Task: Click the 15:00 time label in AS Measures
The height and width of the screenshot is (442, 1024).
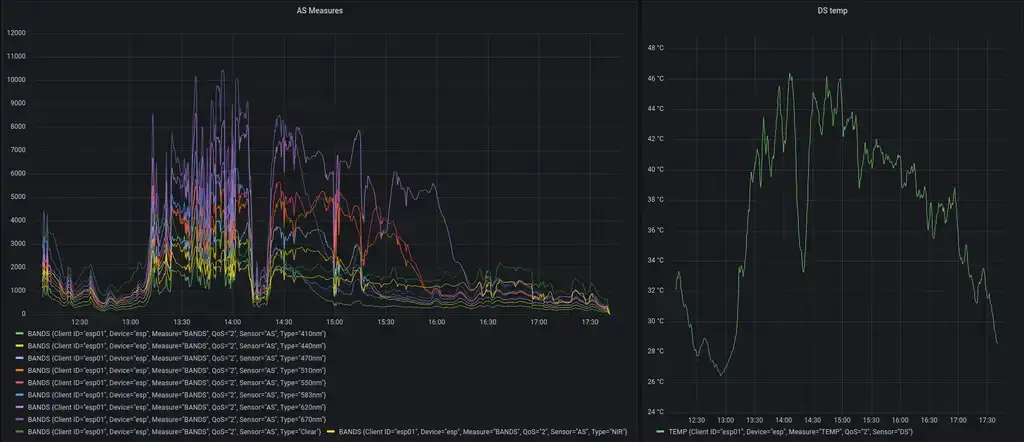Action: coord(334,322)
